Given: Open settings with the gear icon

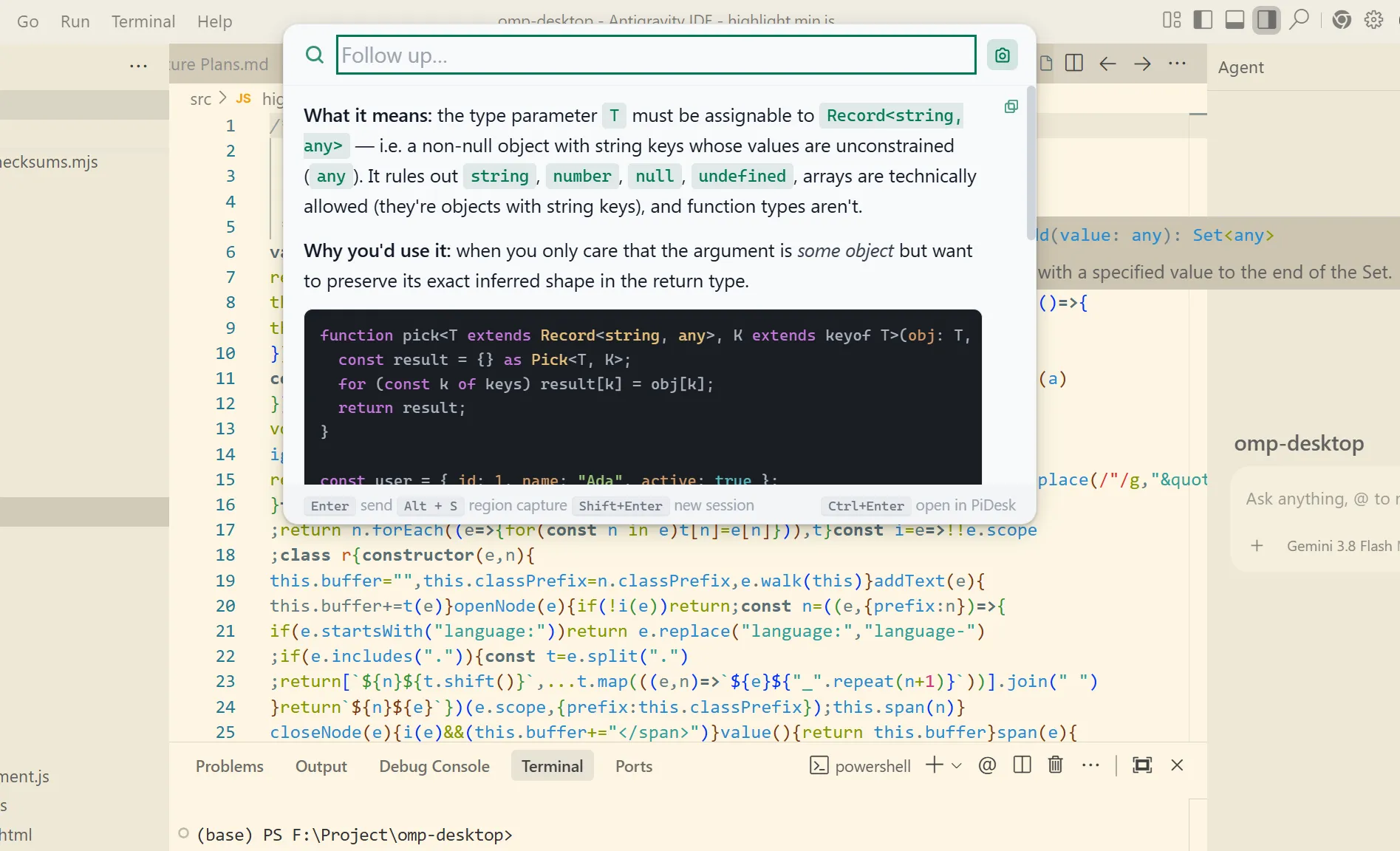Looking at the screenshot, I should pyautogui.click(x=1374, y=20).
